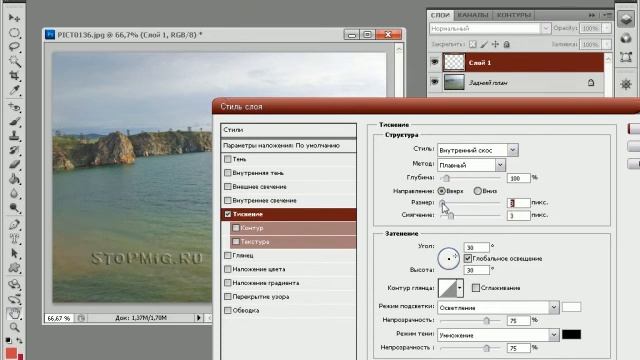
Task: Open the layer fill slider arrow
Action: (x=607, y=44)
